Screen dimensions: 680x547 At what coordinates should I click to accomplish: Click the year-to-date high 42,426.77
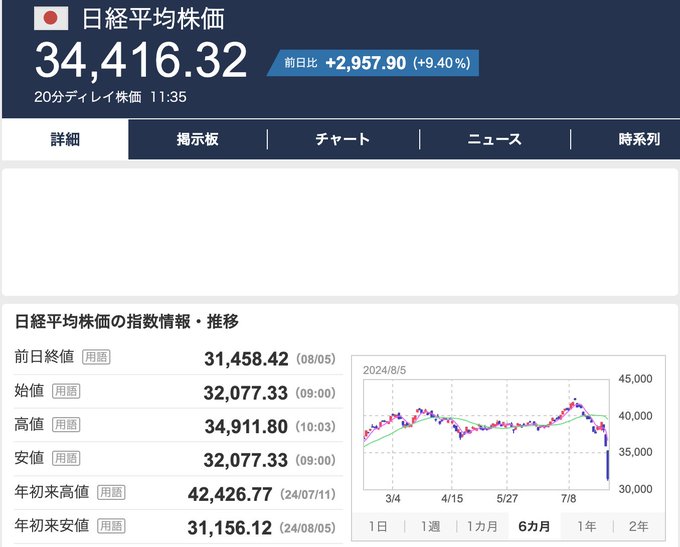(230, 495)
